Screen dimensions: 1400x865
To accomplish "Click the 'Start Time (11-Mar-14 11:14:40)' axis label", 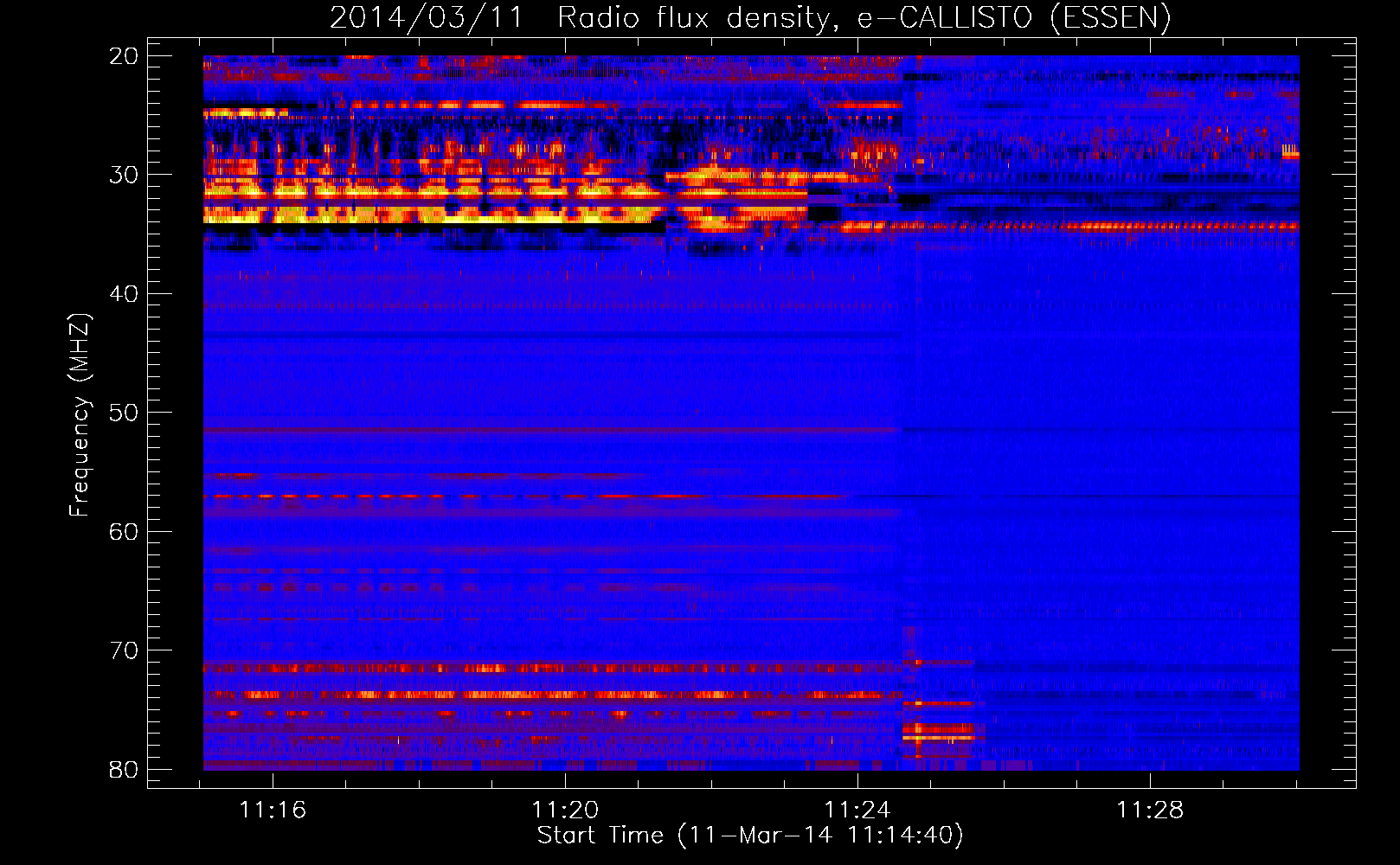I will pyautogui.click(x=750, y=836).
